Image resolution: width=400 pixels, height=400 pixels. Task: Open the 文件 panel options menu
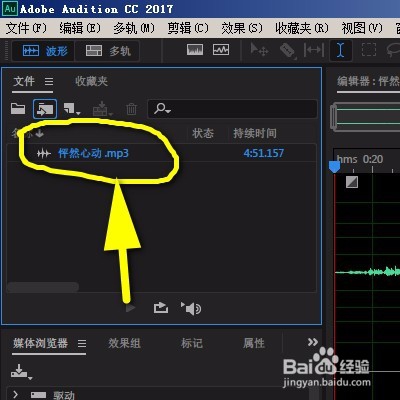(x=49, y=82)
